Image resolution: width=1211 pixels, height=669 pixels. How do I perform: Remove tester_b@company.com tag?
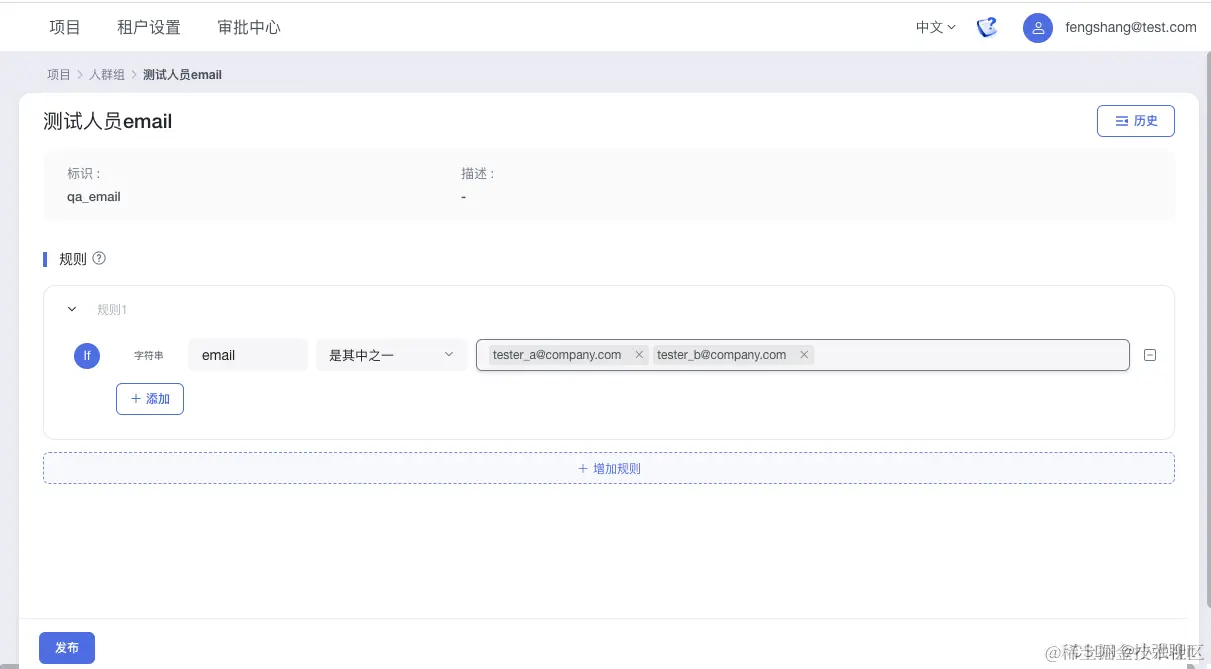point(804,355)
